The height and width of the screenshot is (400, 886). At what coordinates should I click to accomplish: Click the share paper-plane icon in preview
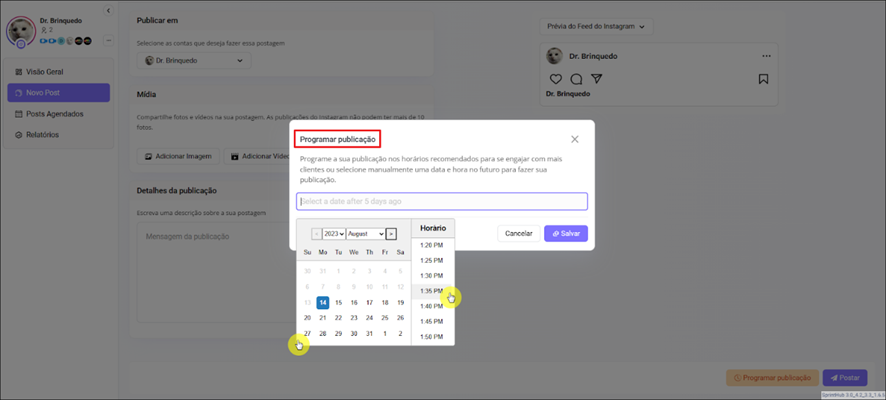click(596, 79)
